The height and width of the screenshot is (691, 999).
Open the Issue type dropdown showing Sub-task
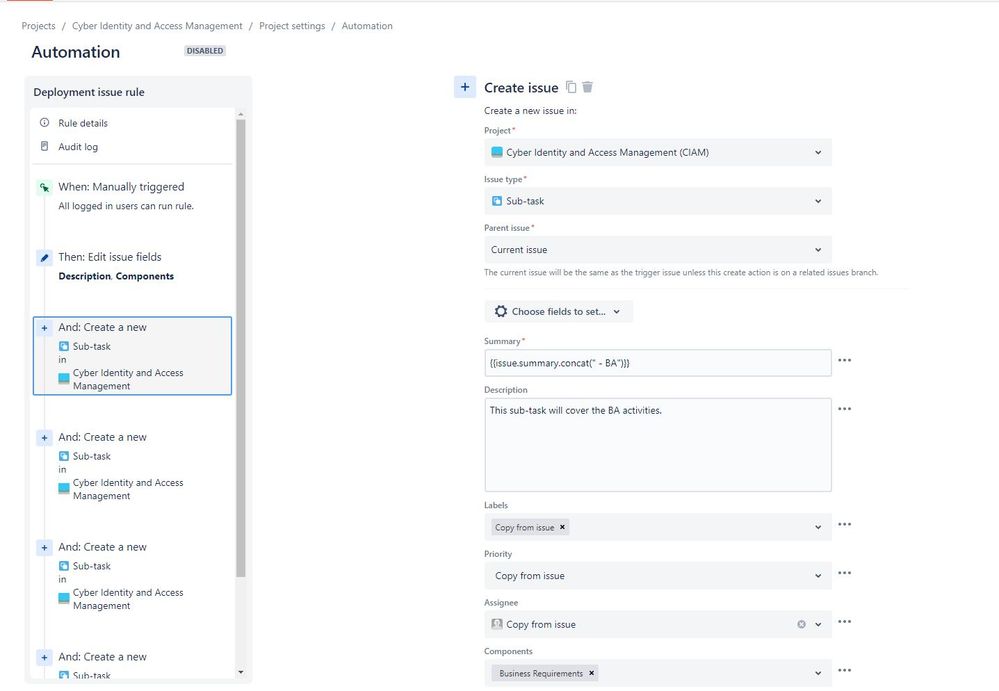(658, 201)
